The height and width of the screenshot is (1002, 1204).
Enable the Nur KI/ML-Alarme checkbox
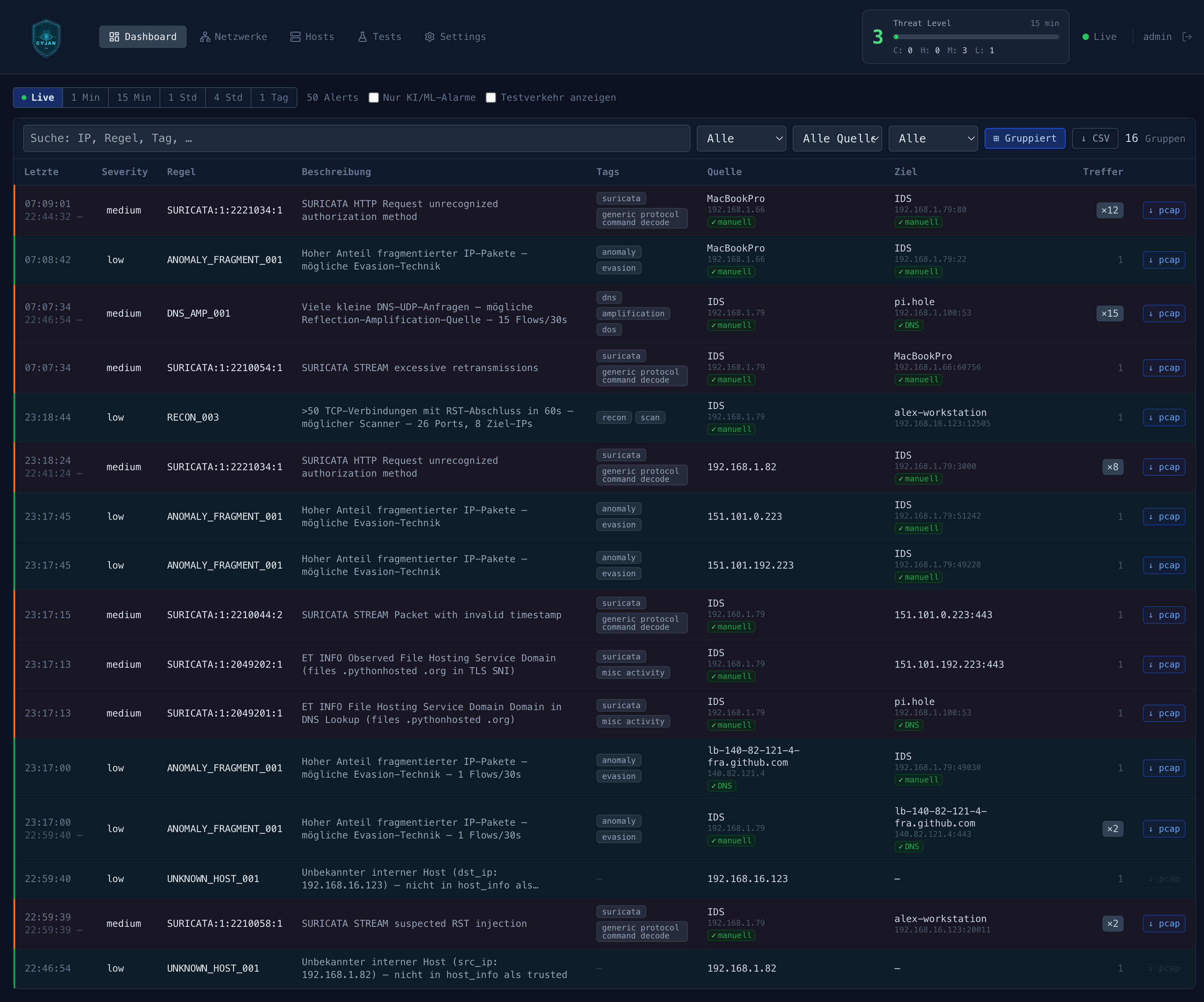click(x=374, y=98)
